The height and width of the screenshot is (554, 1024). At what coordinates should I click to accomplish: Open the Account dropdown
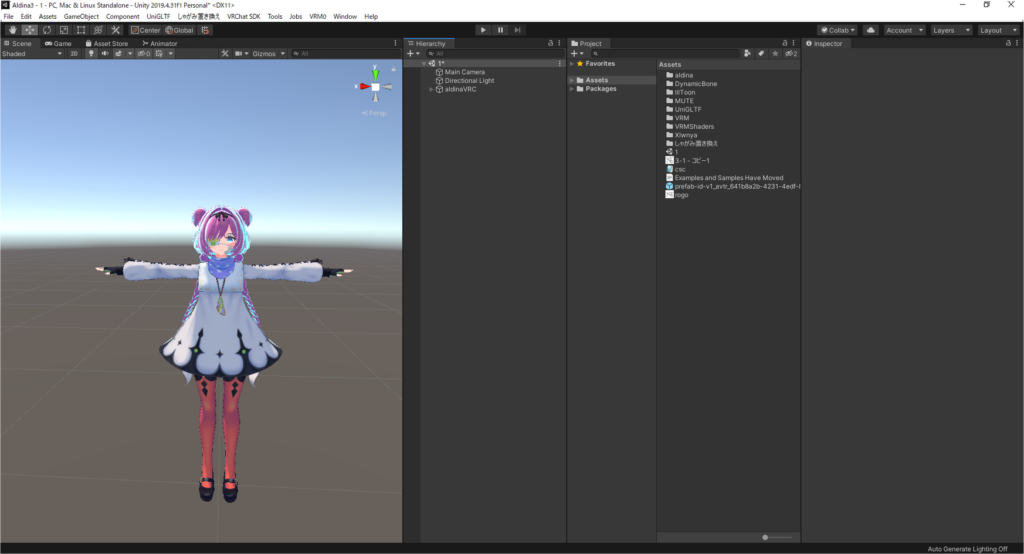(904, 30)
